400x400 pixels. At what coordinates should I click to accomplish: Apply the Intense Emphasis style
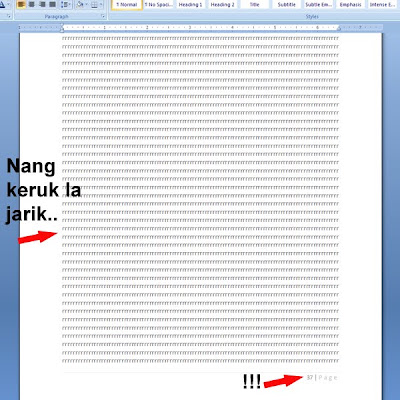coord(382,5)
